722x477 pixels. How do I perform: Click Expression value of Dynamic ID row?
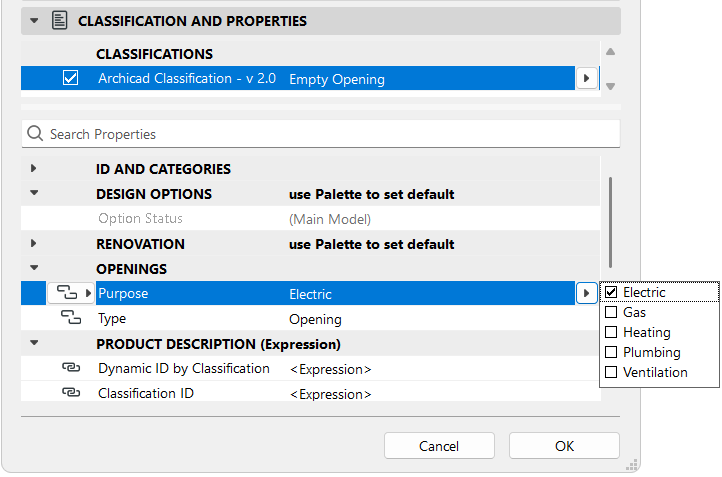[331, 369]
